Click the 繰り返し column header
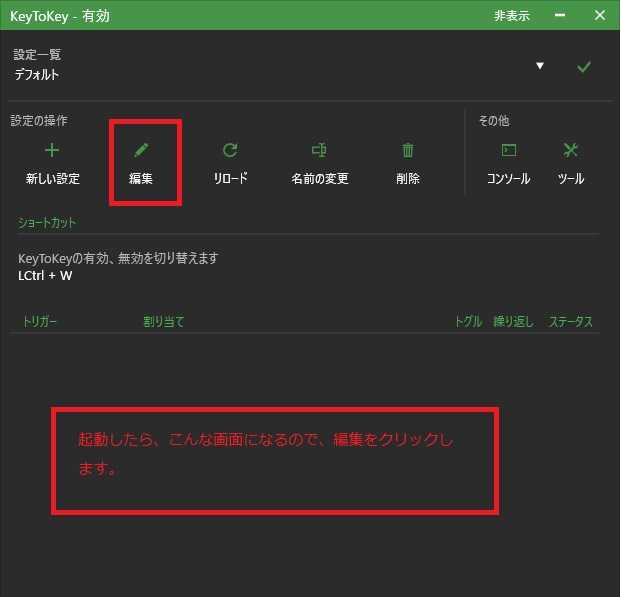 [x=513, y=322]
